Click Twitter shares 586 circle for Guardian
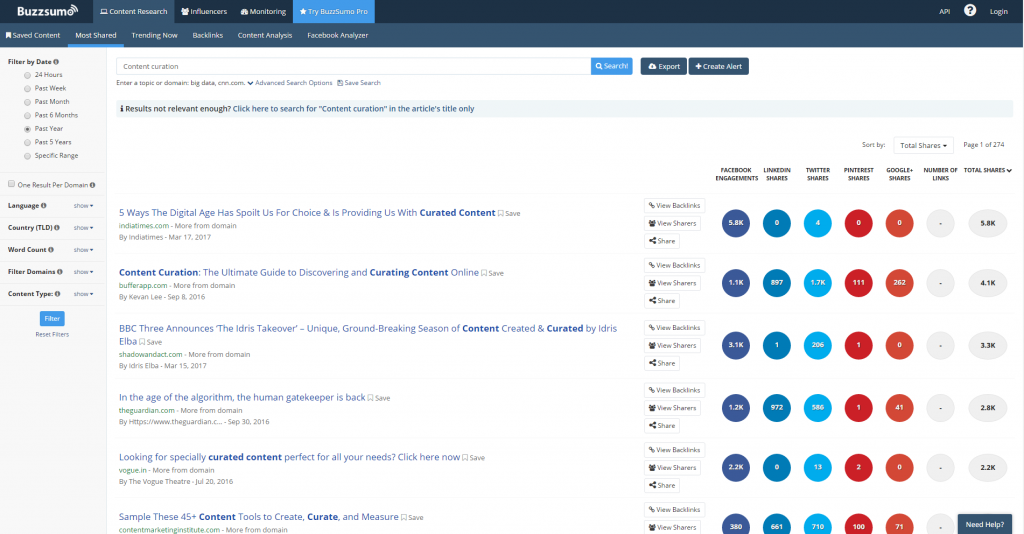 [x=818, y=407]
